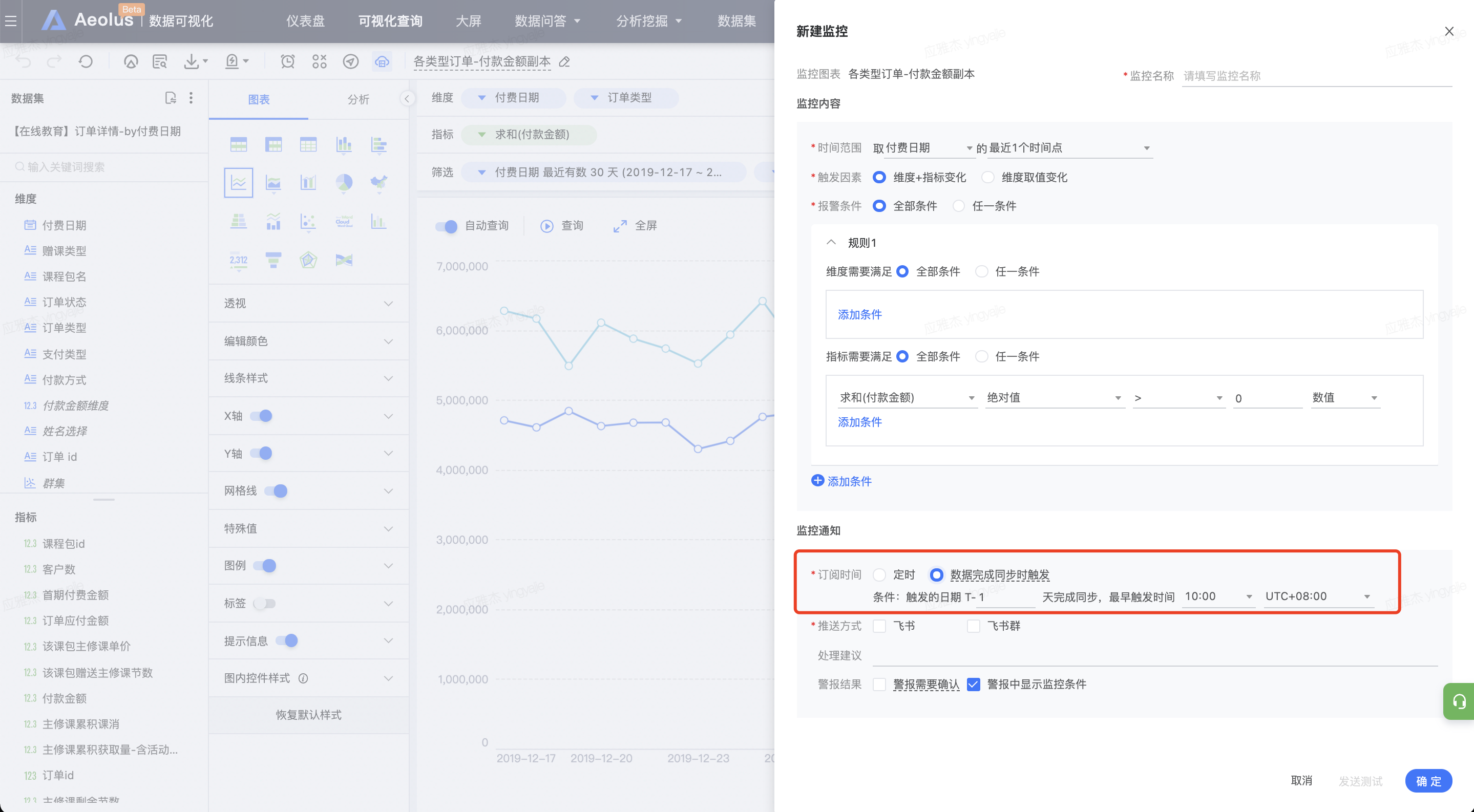
Task: Open the UTC+08:00 timezone dropdown
Action: [1318, 596]
